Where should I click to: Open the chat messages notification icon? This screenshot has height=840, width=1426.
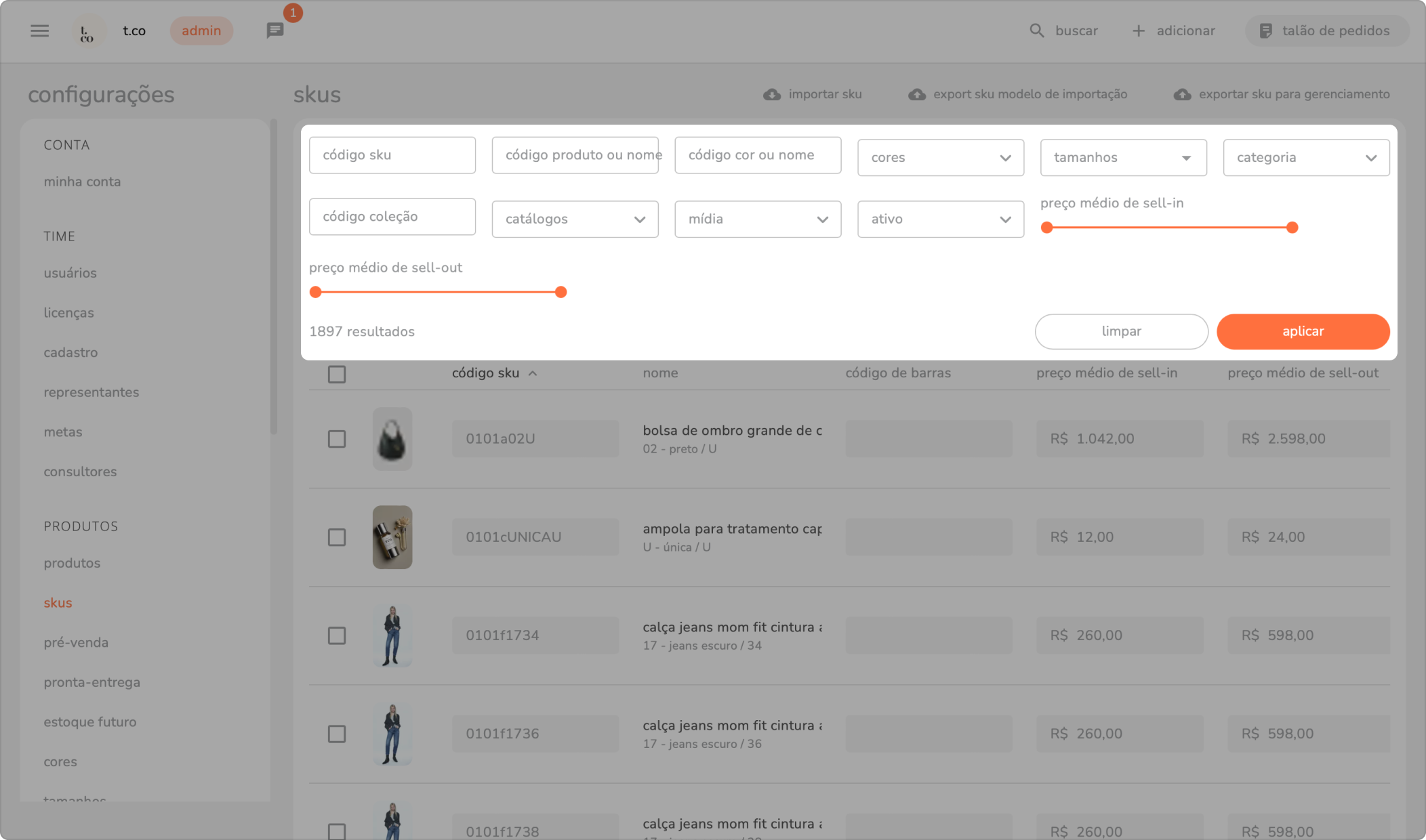pos(274,30)
